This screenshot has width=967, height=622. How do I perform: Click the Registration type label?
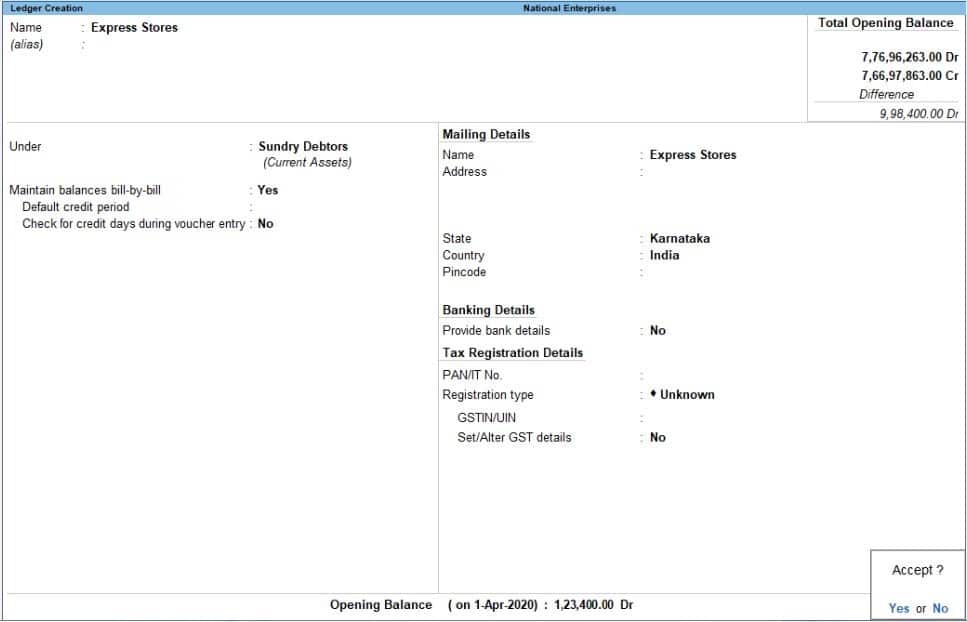pos(488,395)
